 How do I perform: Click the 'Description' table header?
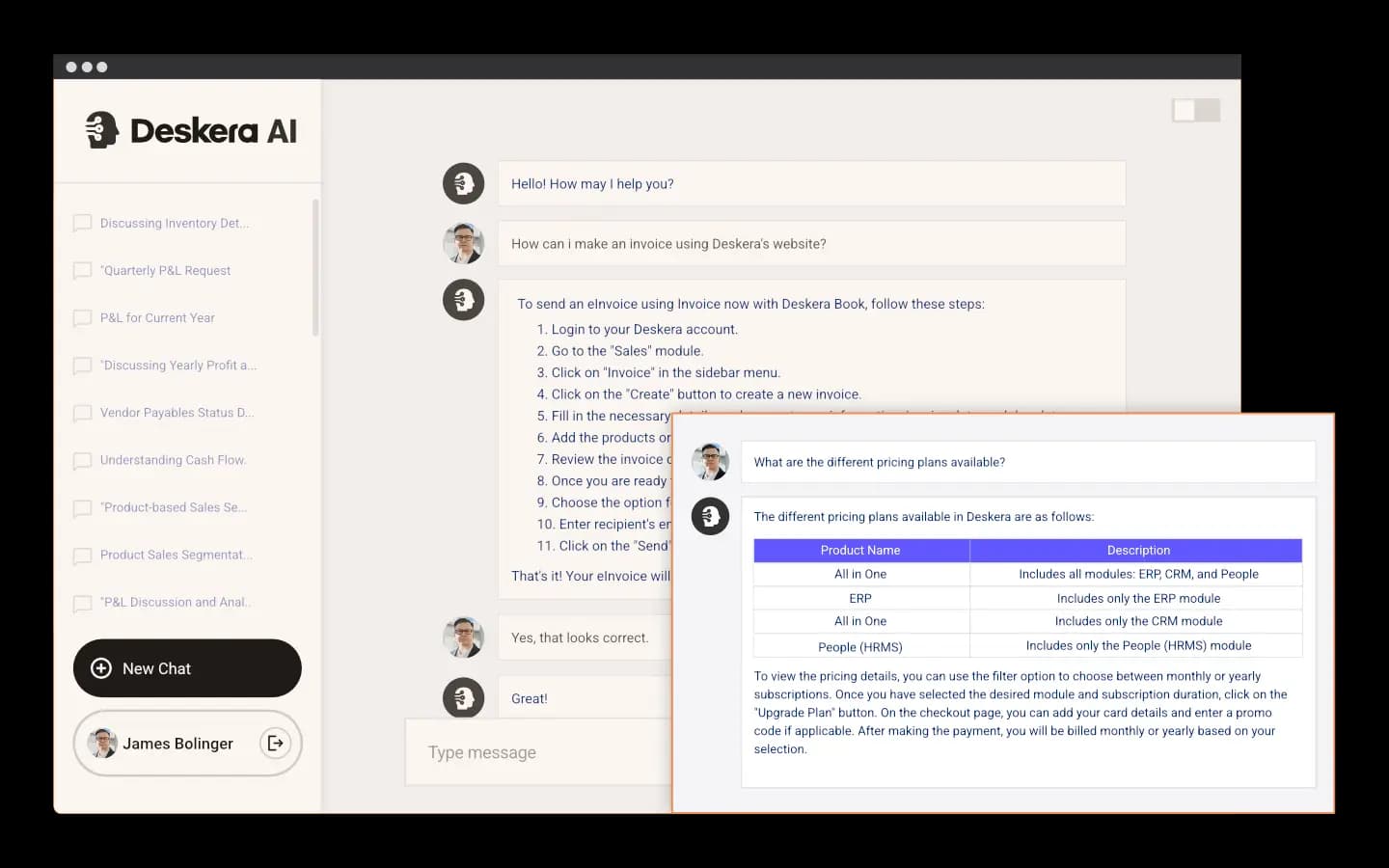pyautogui.click(x=1137, y=551)
